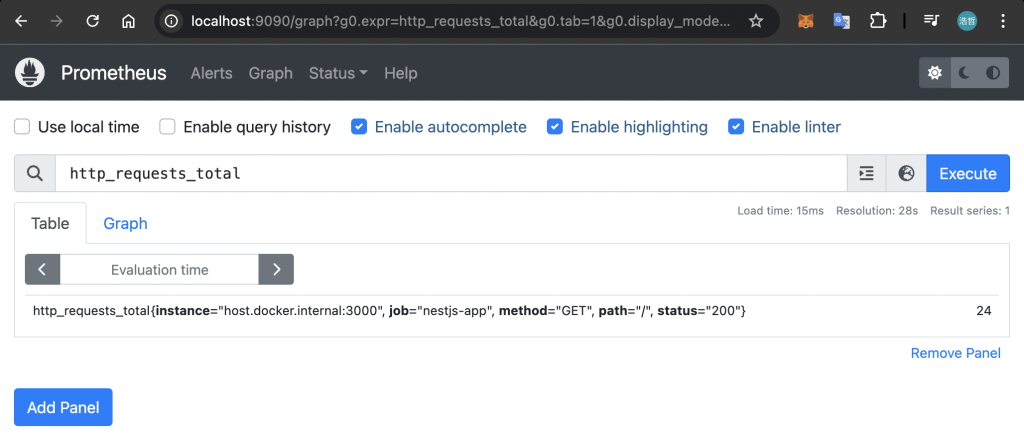
Task: Open the metrics explorer globe icon
Action: [907, 173]
